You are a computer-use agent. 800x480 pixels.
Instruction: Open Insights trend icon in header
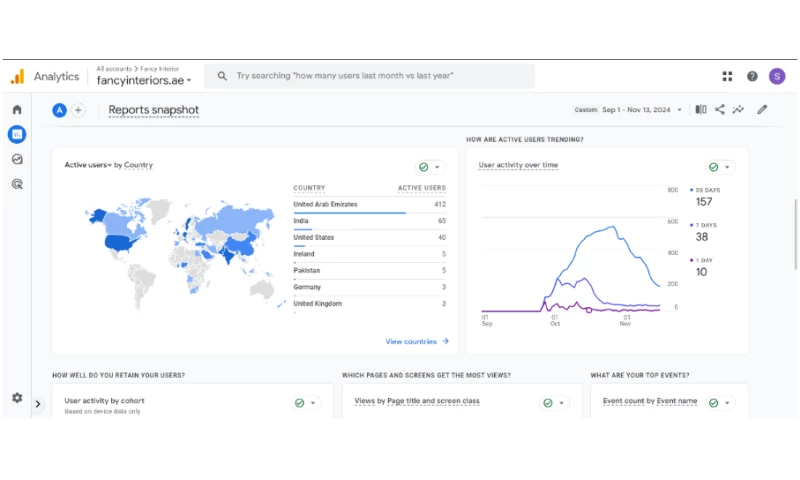739,110
